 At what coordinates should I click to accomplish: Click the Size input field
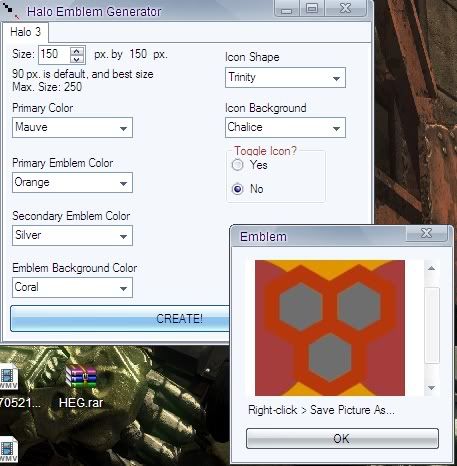click(x=54, y=55)
